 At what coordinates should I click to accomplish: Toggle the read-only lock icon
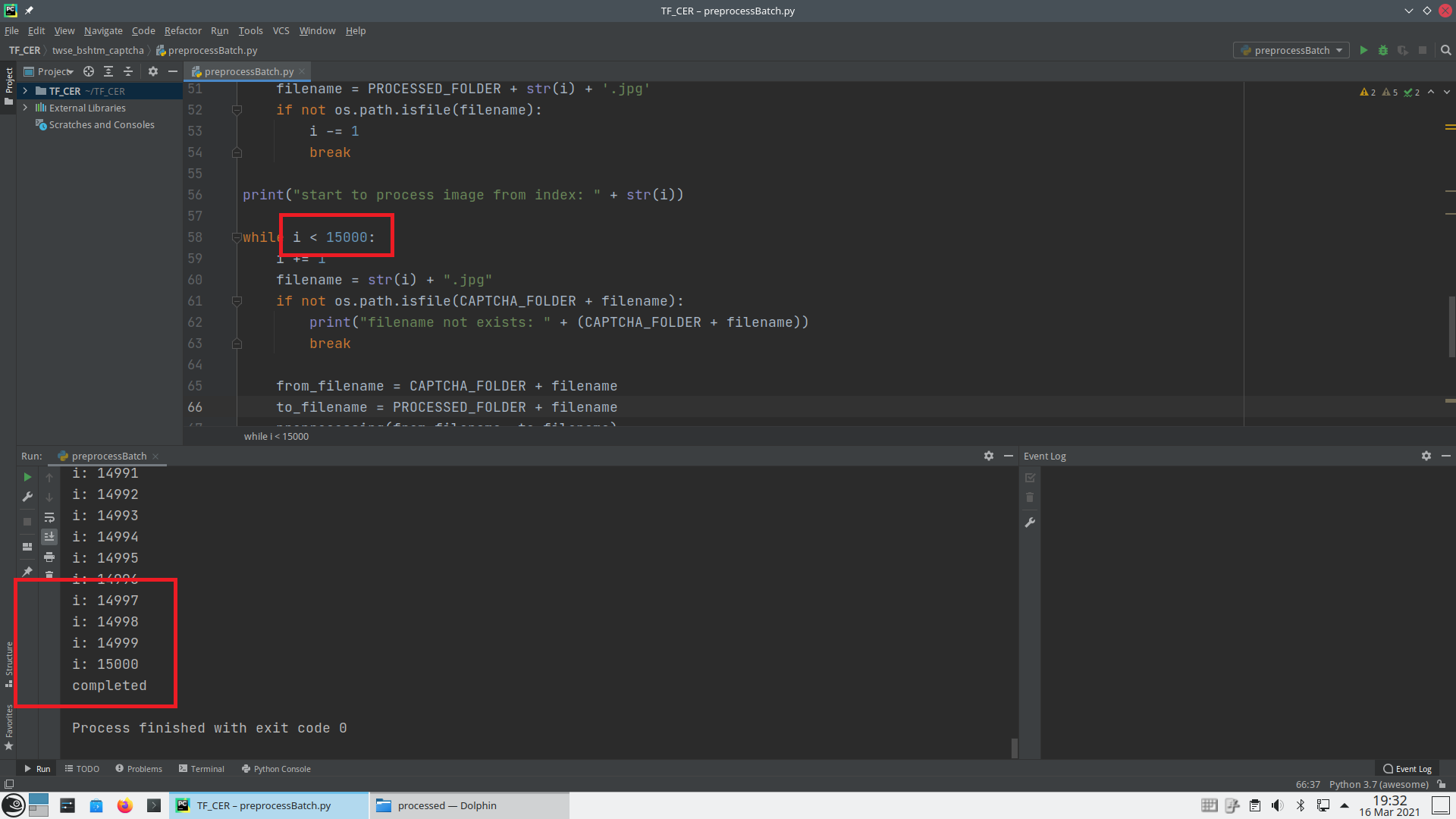(1442, 784)
